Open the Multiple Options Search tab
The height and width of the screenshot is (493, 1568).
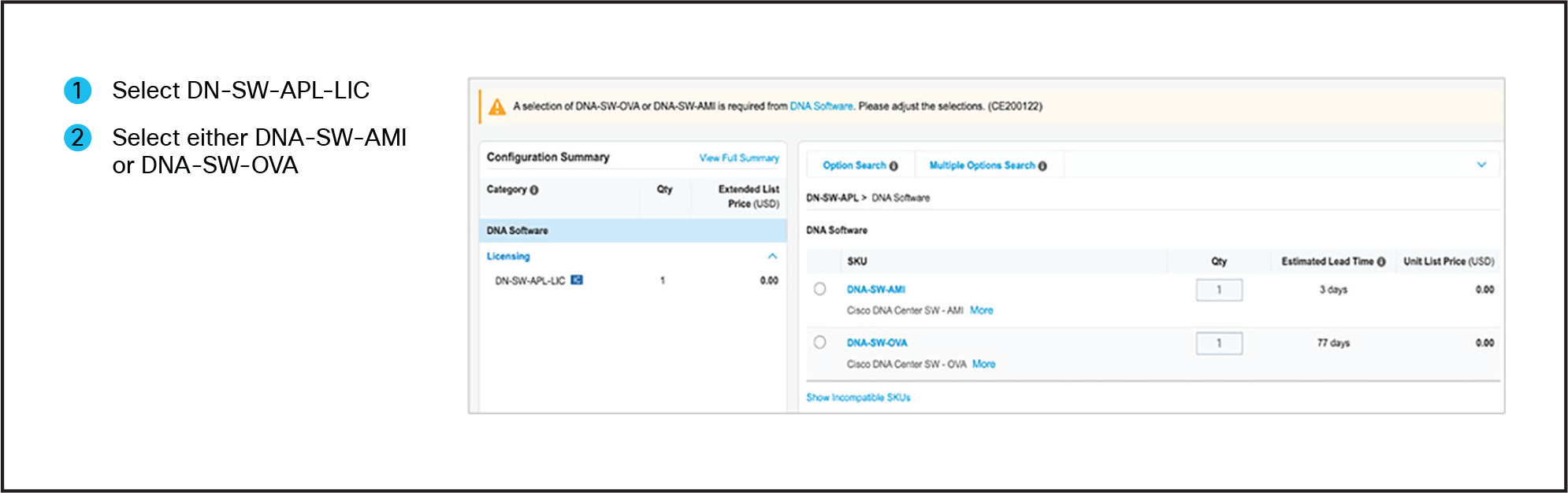[982, 165]
